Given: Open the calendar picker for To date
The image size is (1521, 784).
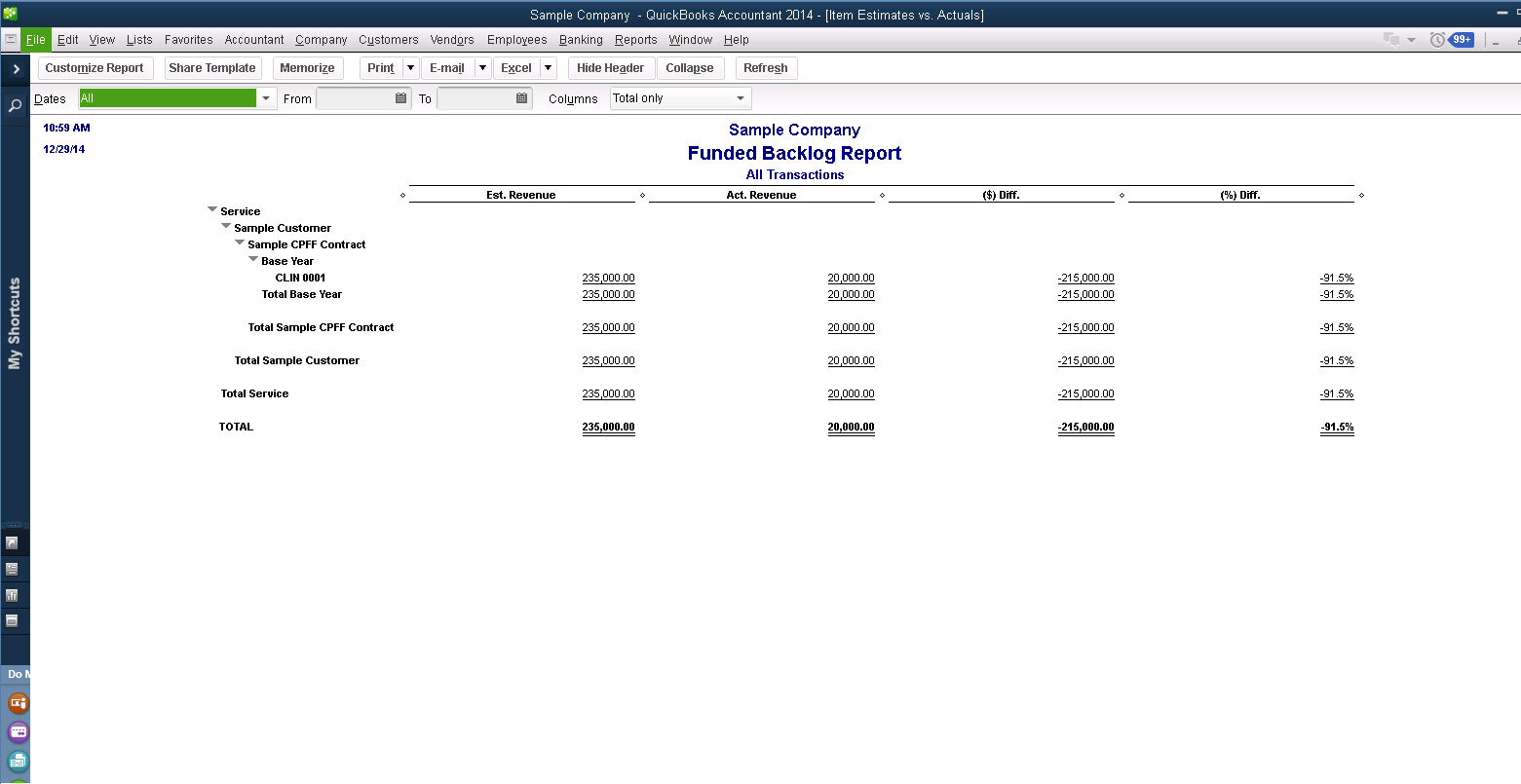Looking at the screenshot, I should 522,98.
